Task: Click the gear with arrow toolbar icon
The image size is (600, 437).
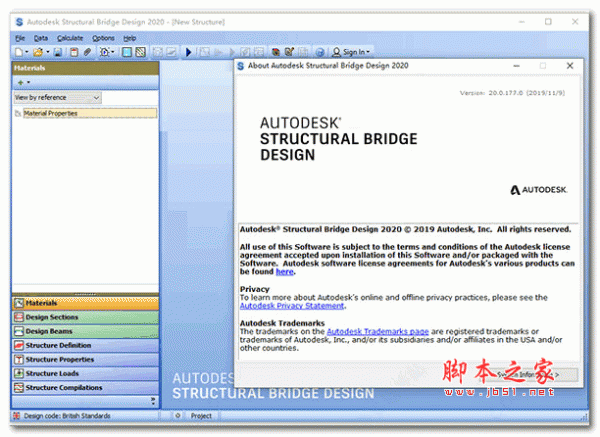Action: 104,52
